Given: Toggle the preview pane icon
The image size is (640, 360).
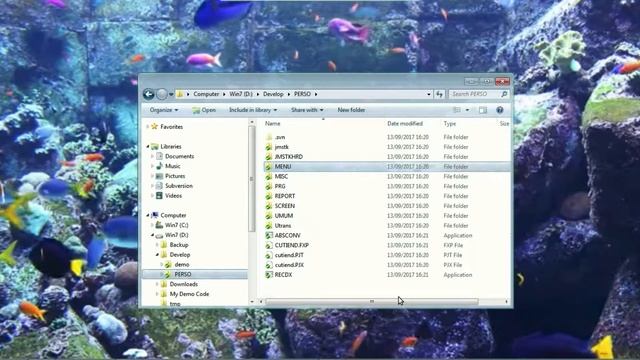Looking at the screenshot, I should click(x=483, y=110).
